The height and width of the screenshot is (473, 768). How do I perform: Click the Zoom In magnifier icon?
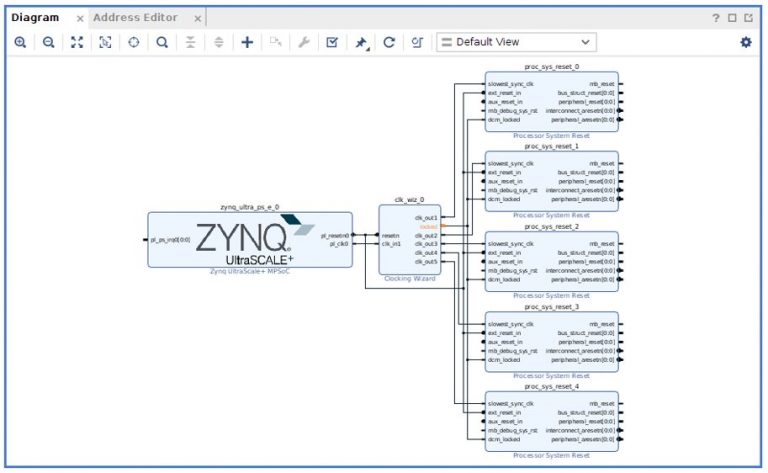[x=20, y=43]
